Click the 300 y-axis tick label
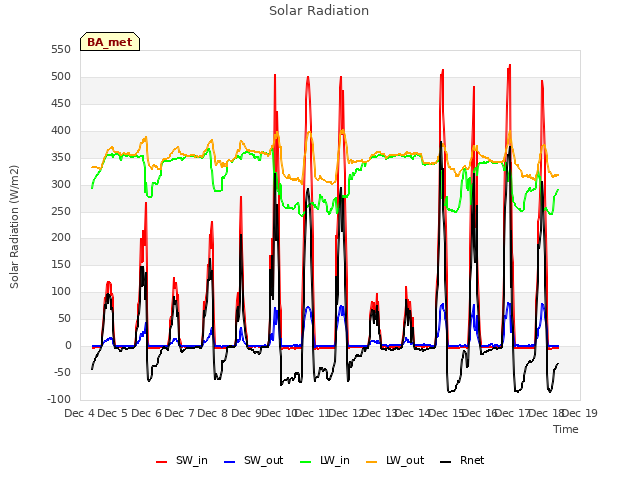This screenshot has width=640, height=480. (61, 184)
